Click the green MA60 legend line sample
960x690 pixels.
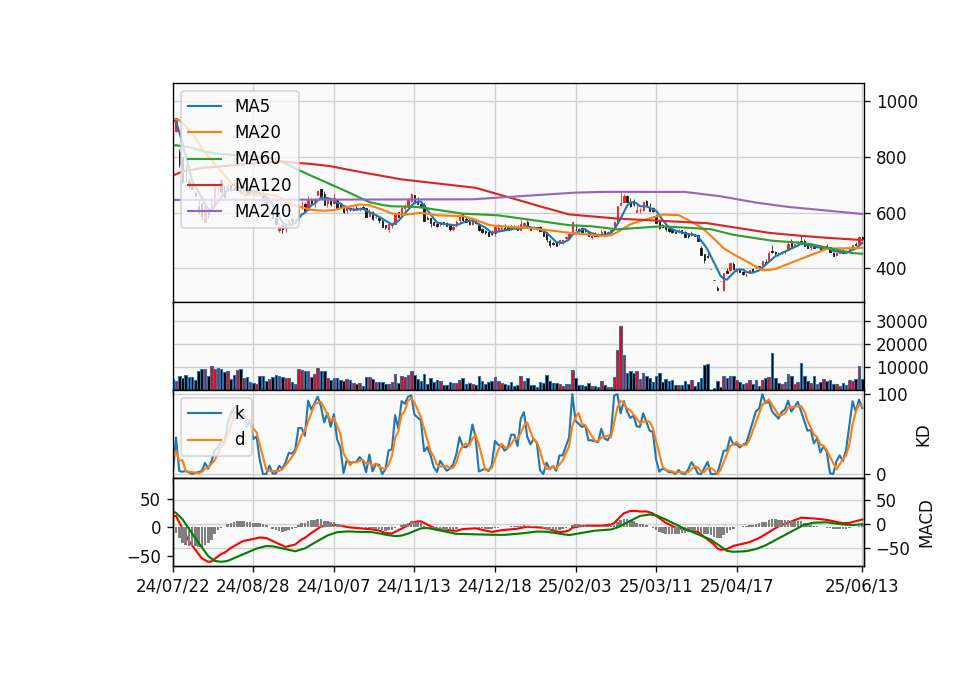pos(204,159)
